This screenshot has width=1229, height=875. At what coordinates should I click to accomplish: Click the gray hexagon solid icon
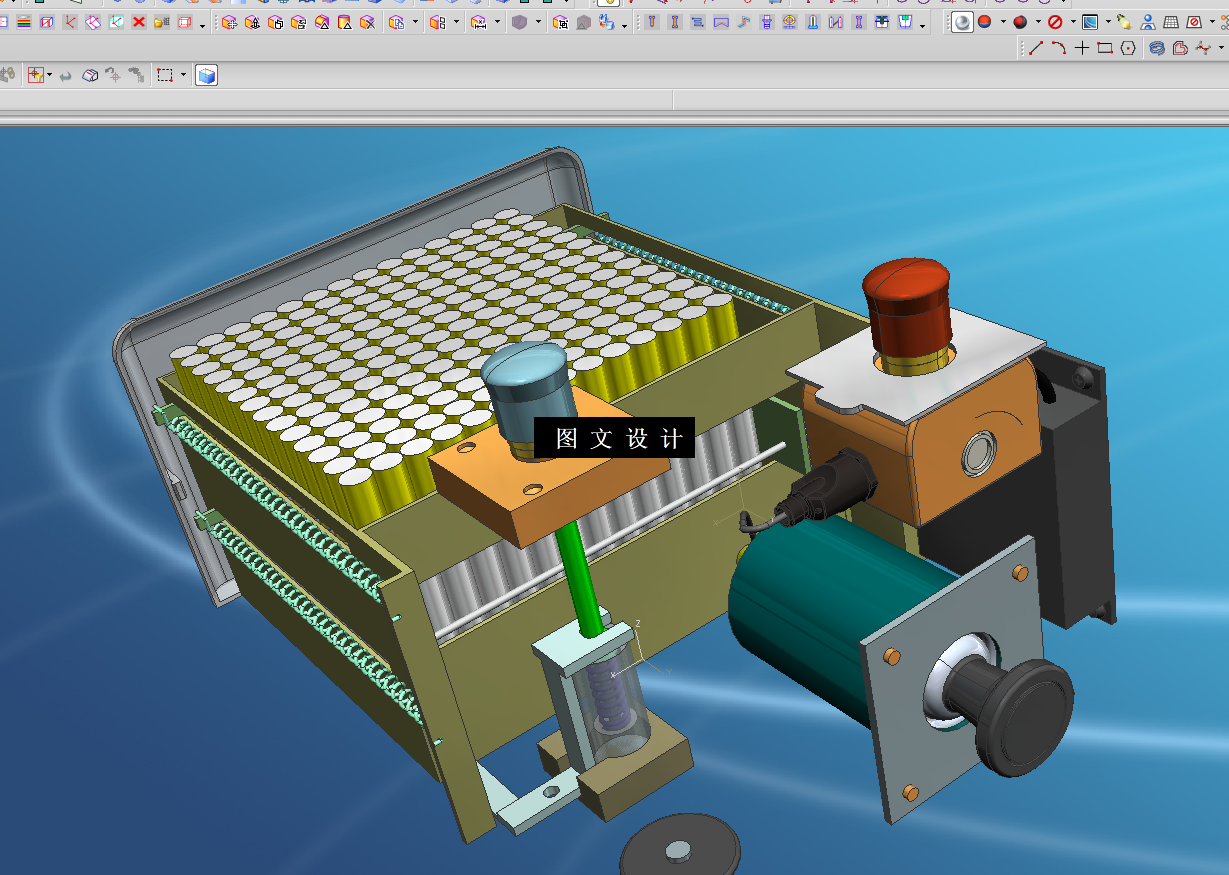tap(519, 22)
